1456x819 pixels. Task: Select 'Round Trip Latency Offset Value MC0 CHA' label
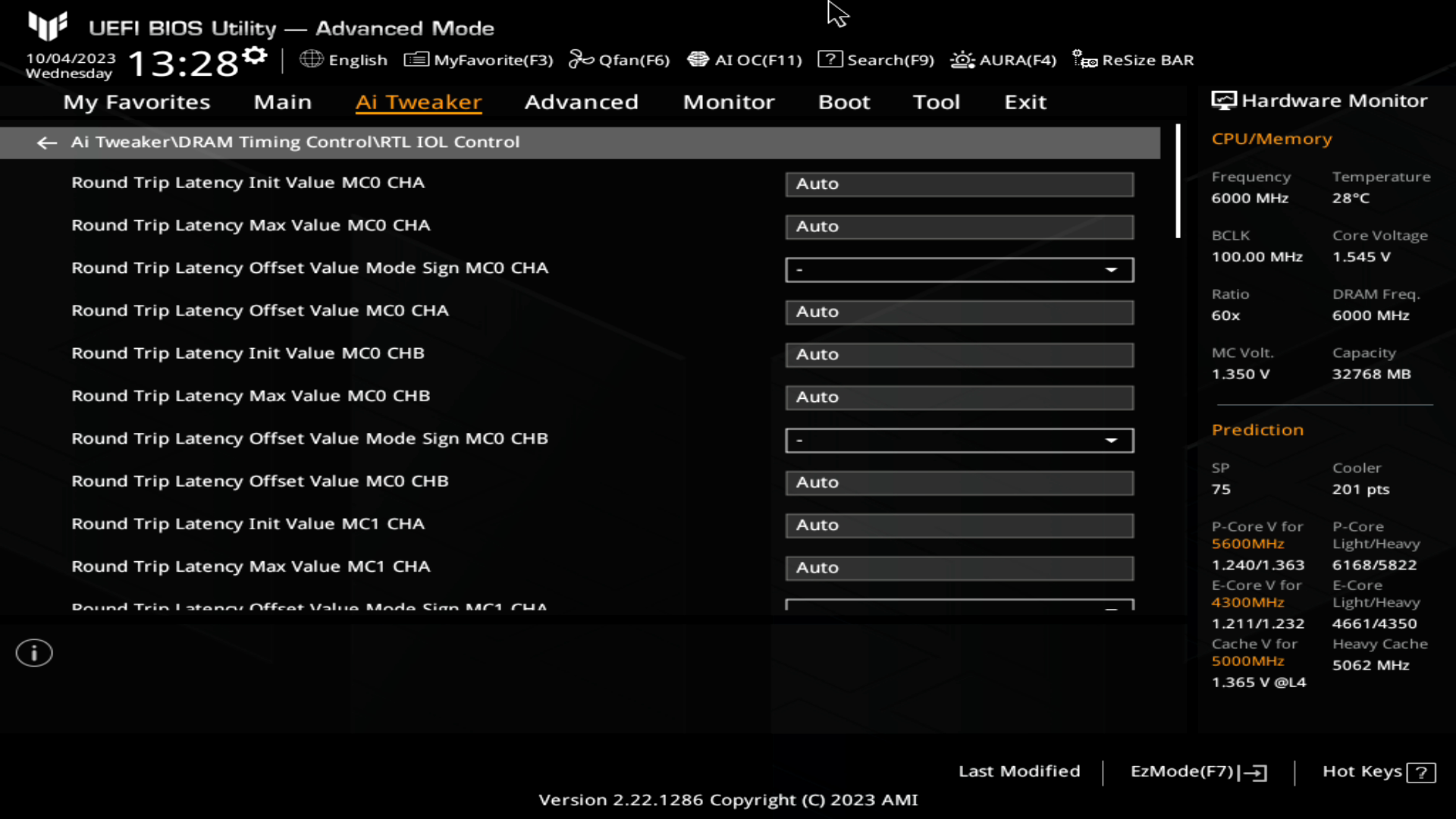pyautogui.click(x=260, y=311)
